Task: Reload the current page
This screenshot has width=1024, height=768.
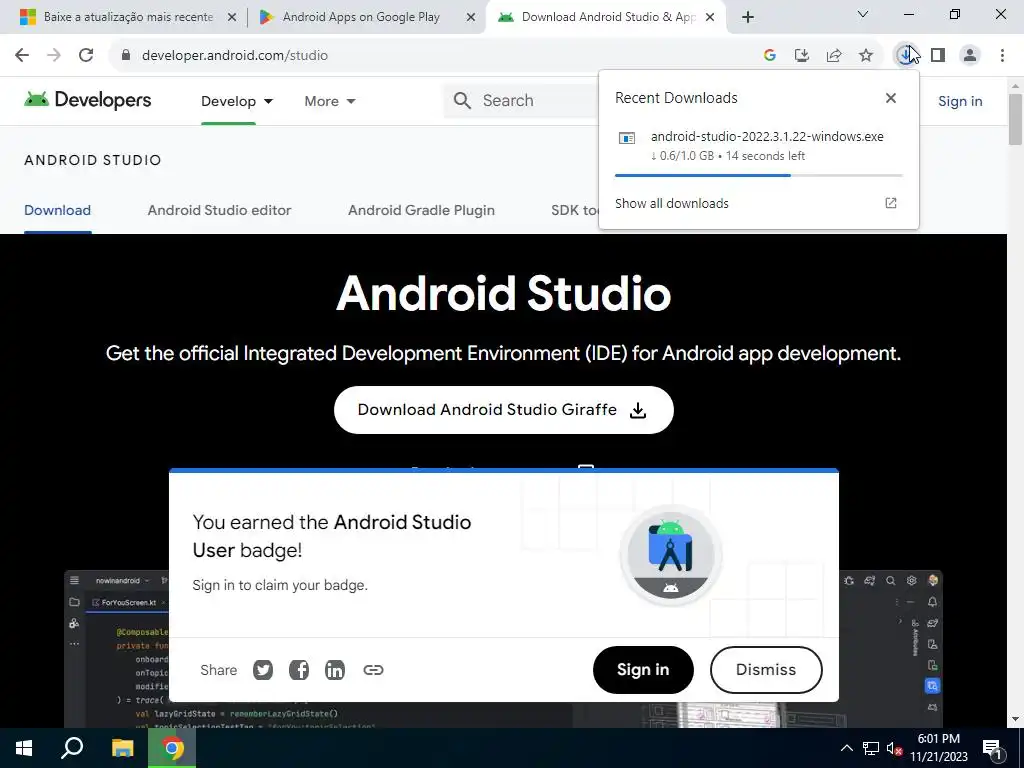Action: (86, 56)
